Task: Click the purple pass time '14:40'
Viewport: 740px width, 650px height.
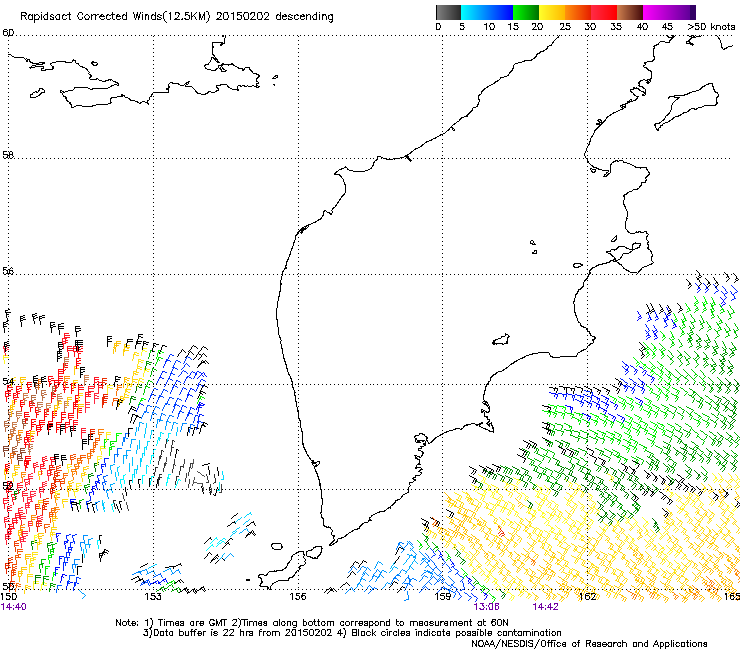Action: click(x=14, y=607)
